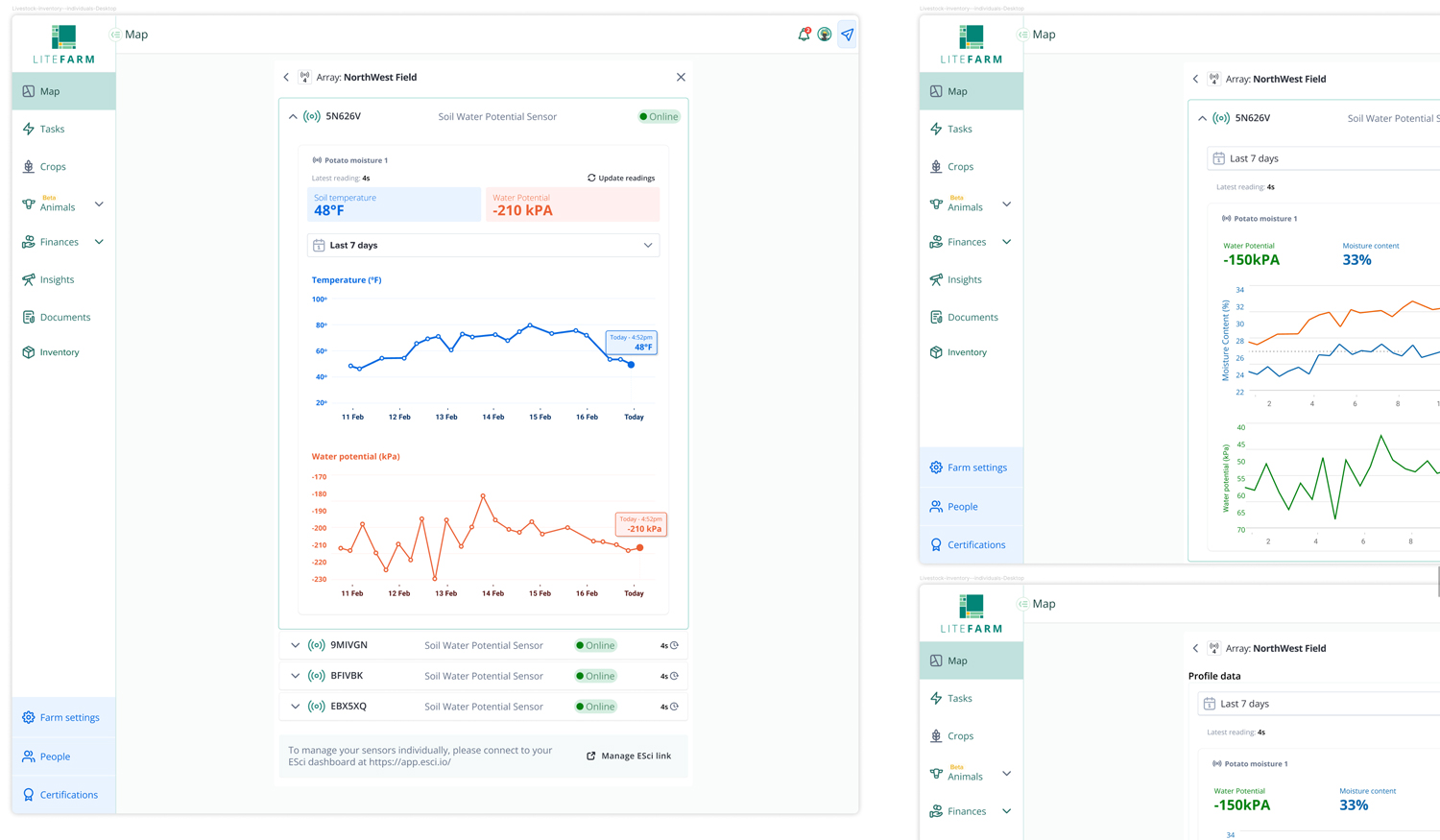This screenshot has width=1440, height=840.
Task: Click Online badge on 9MIVGN row
Action: coord(595,645)
